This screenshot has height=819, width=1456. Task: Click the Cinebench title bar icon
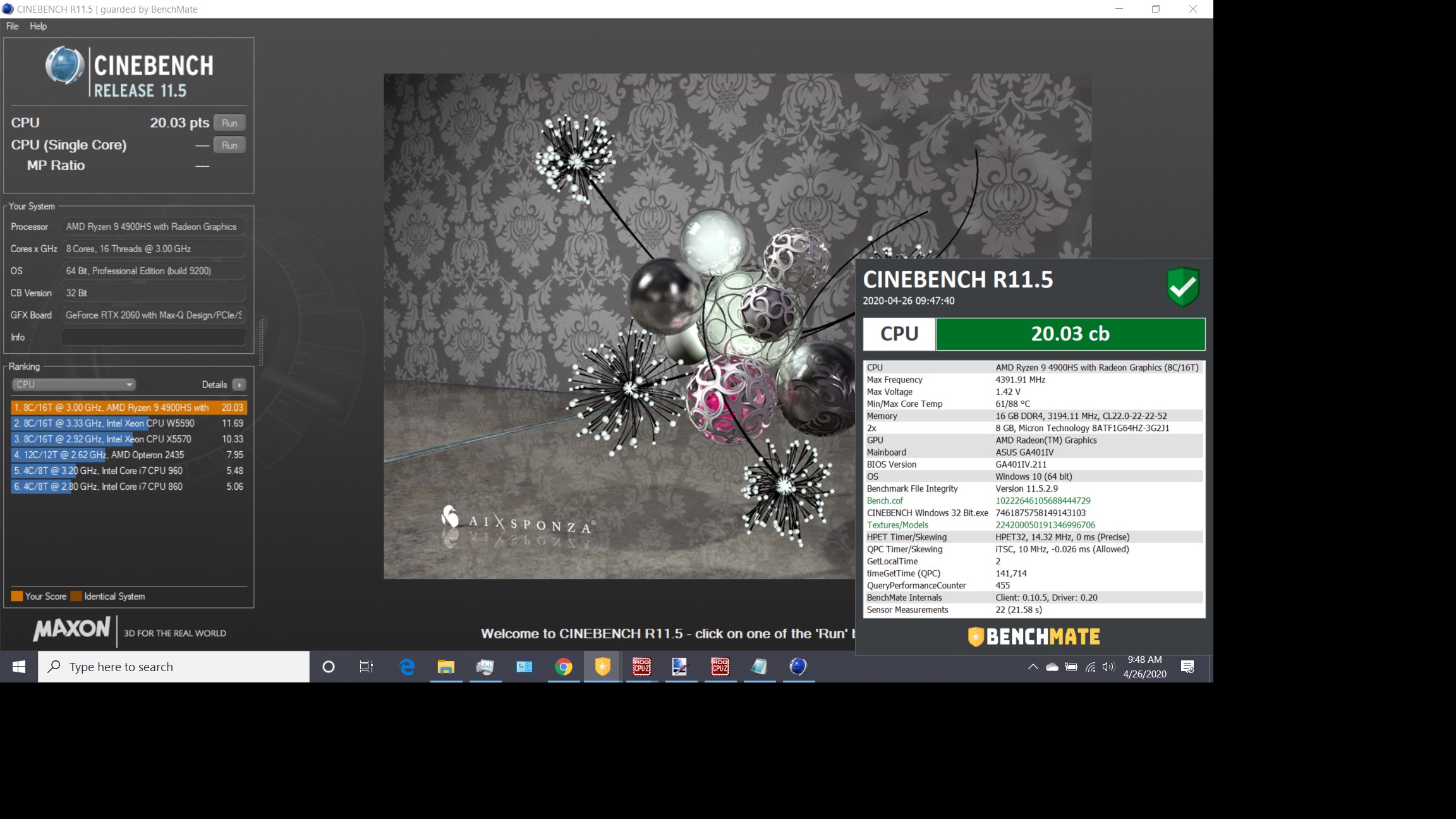click(x=8, y=9)
